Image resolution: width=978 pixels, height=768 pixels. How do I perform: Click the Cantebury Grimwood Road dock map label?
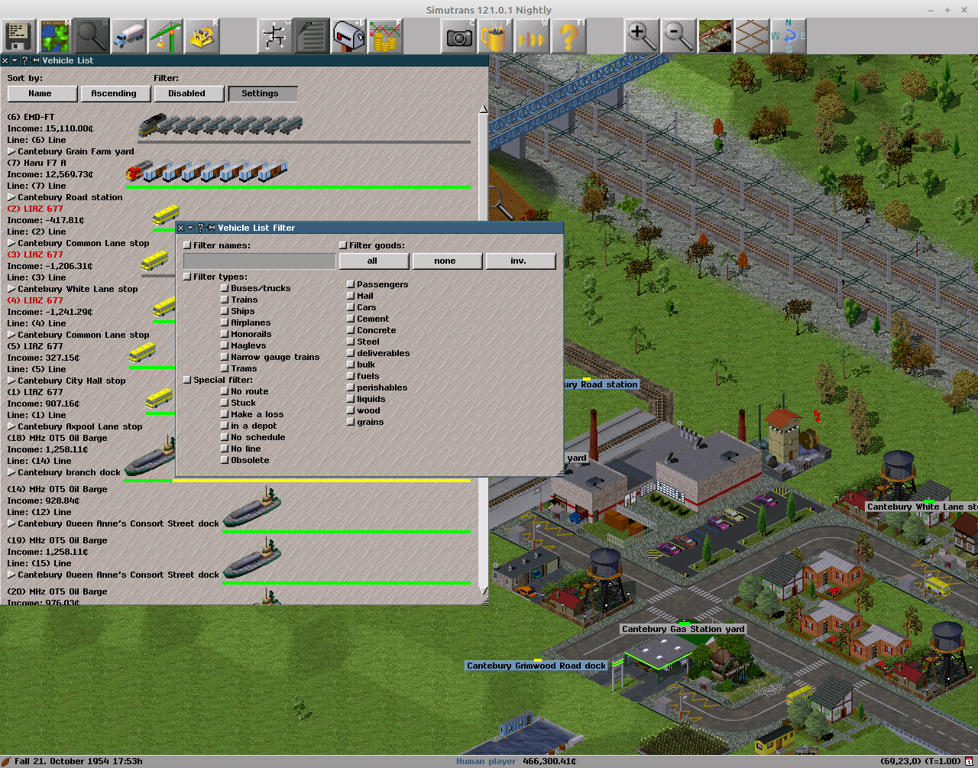536,666
